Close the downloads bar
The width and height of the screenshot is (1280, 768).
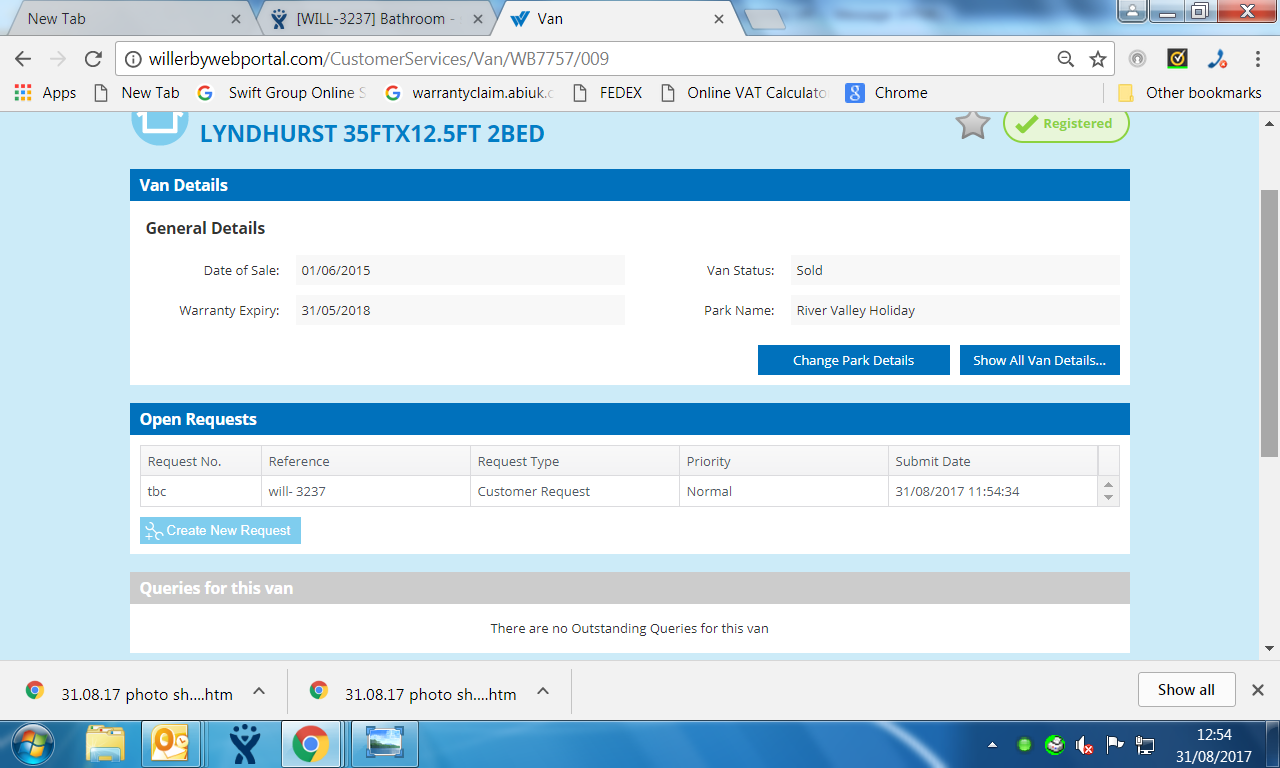[1258, 690]
